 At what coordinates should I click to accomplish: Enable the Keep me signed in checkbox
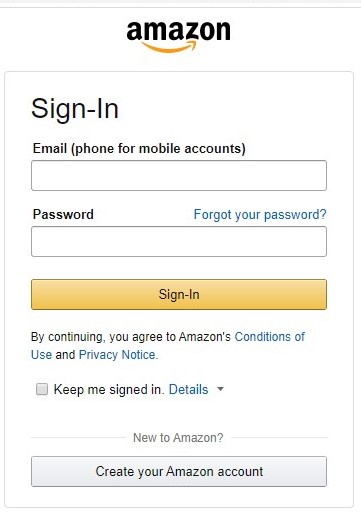pyautogui.click(x=42, y=389)
